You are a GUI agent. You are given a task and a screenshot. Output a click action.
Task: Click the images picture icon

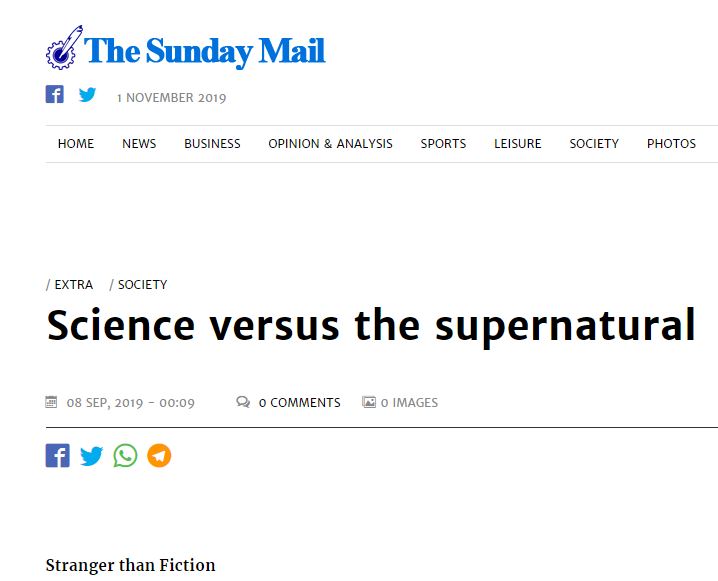point(369,402)
